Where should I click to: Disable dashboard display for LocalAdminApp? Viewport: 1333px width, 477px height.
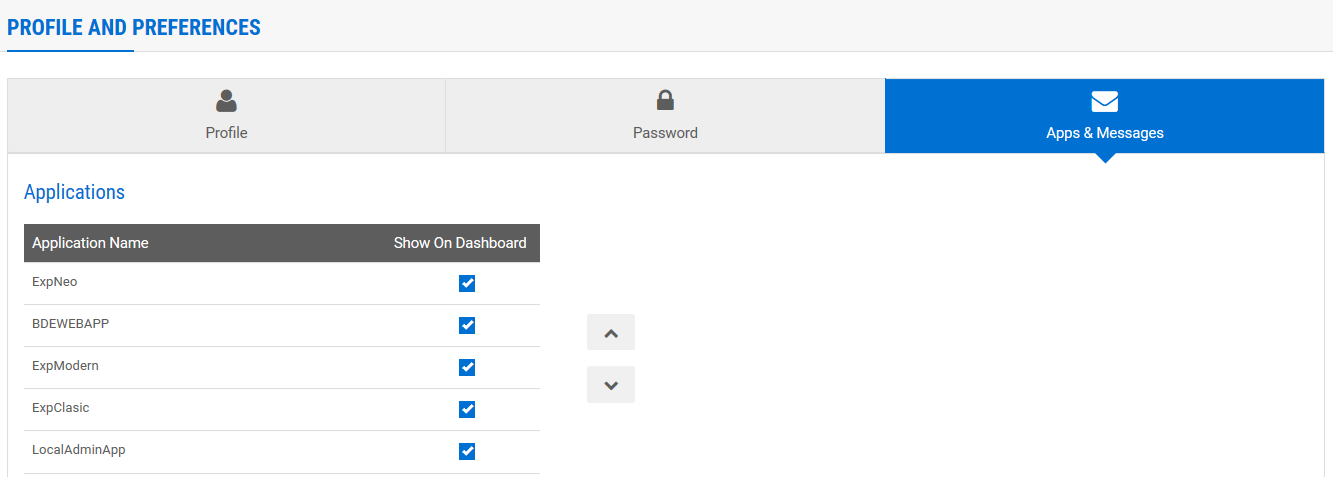[x=467, y=451]
